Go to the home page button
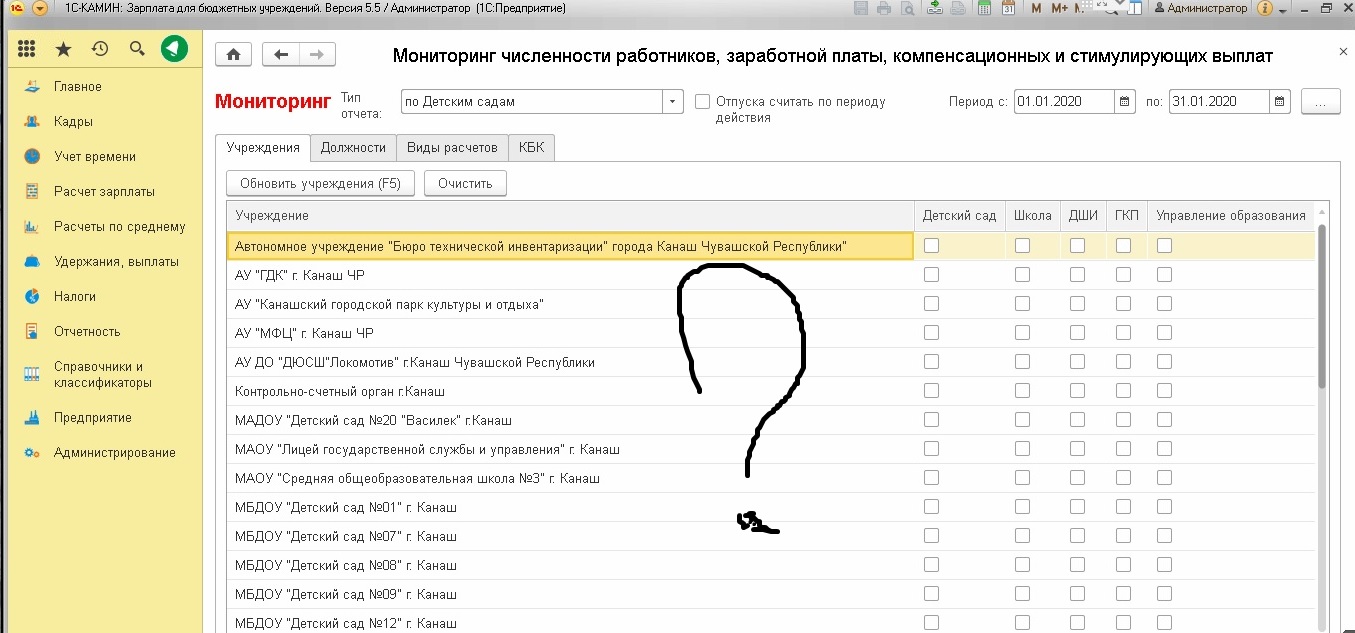1355x633 pixels. click(x=233, y=55)
